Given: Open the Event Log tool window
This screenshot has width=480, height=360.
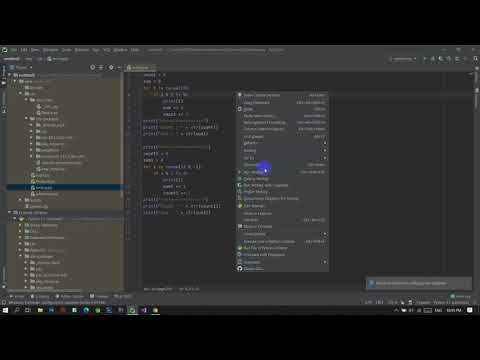Looking at the screenshot, I should [x=461, y=296].
